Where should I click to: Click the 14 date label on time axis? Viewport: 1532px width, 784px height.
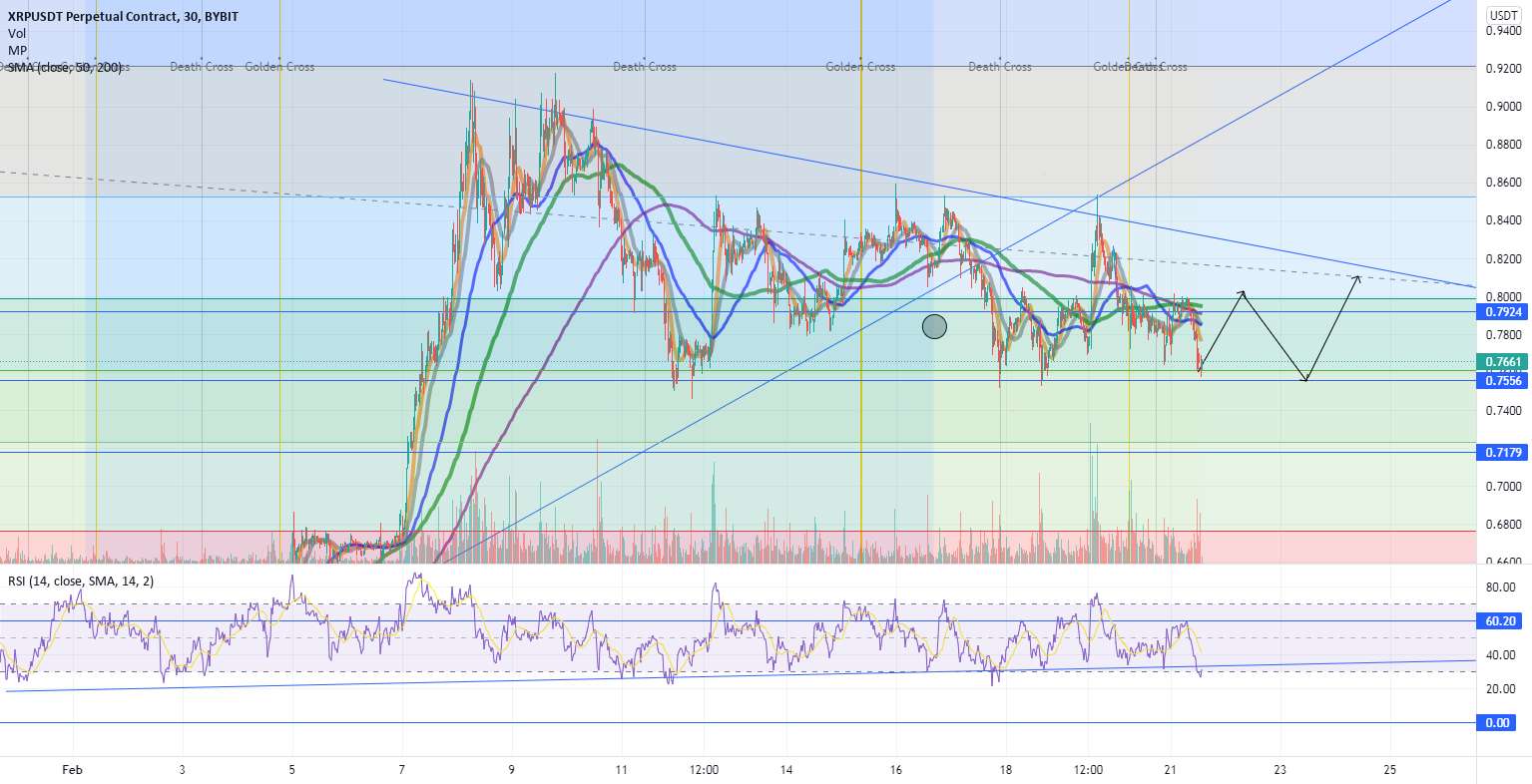[x=786, y=770]
